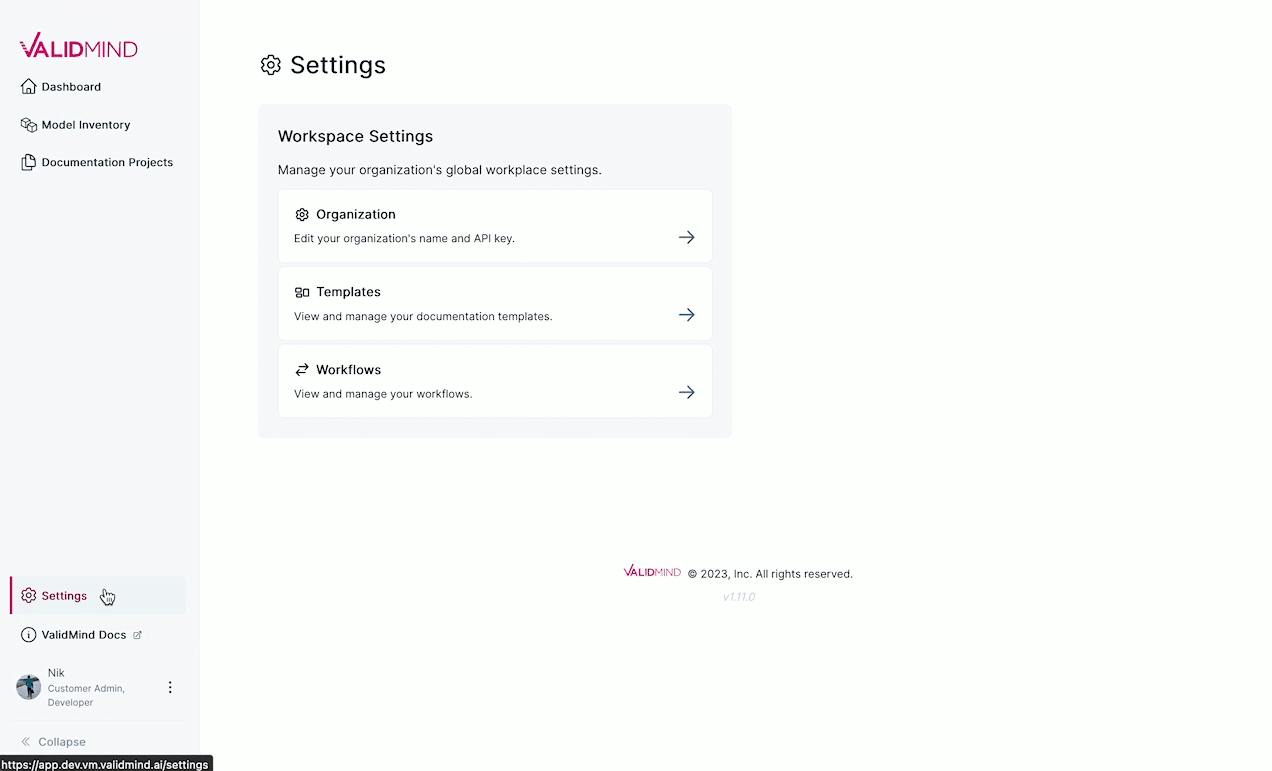
Task: Select the Dashboard home icon
Action: click(x=28, y=86)
